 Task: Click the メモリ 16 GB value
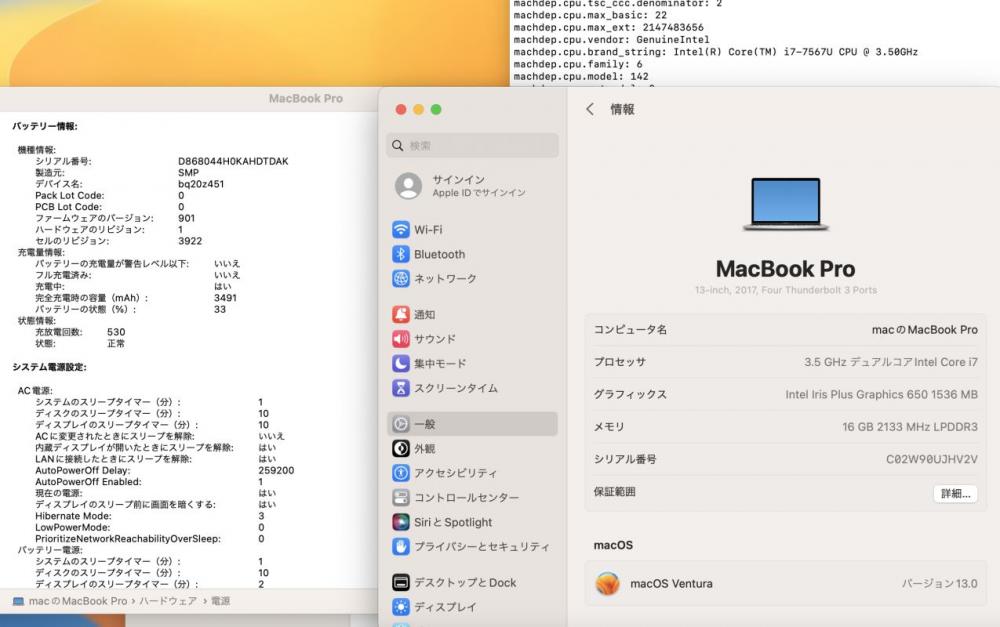pyautogui.click(x=909, y=427)
